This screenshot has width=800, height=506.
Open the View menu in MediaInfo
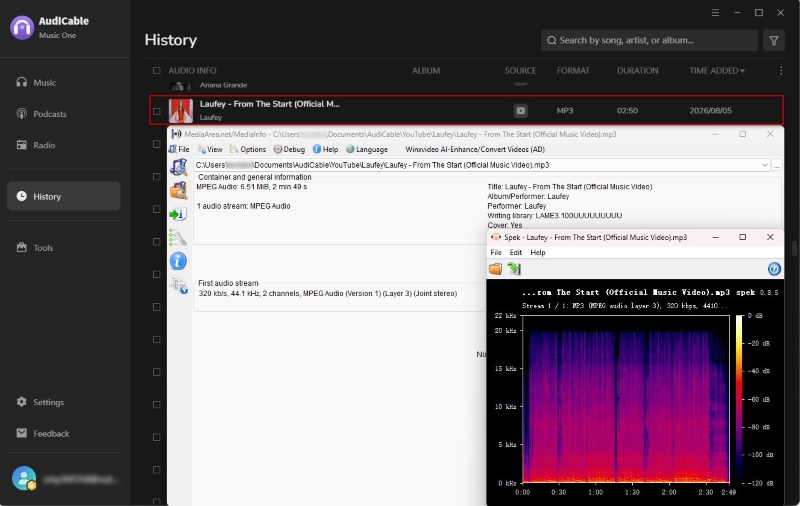tap(210, 149)
